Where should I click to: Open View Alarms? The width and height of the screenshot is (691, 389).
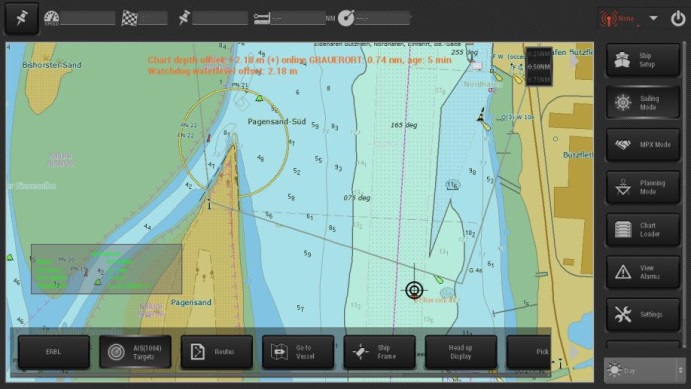[x=643, y=272]
